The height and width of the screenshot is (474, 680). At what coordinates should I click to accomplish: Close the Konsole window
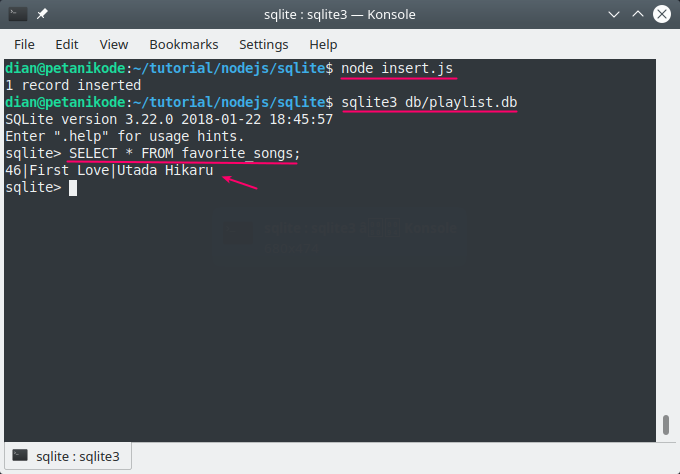[662, 14]
